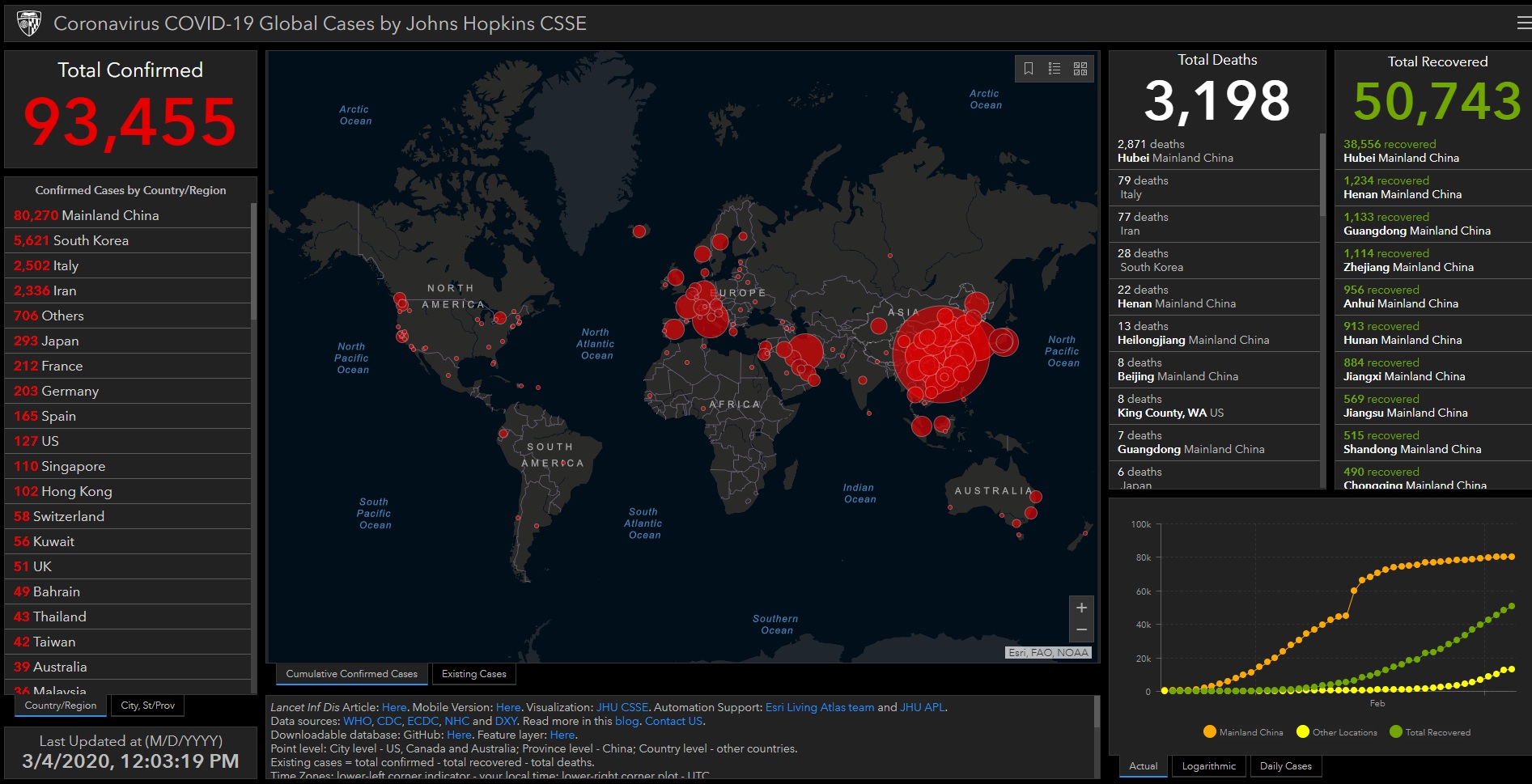
Task: Open the CDC data source link
Action: [388, 721]
